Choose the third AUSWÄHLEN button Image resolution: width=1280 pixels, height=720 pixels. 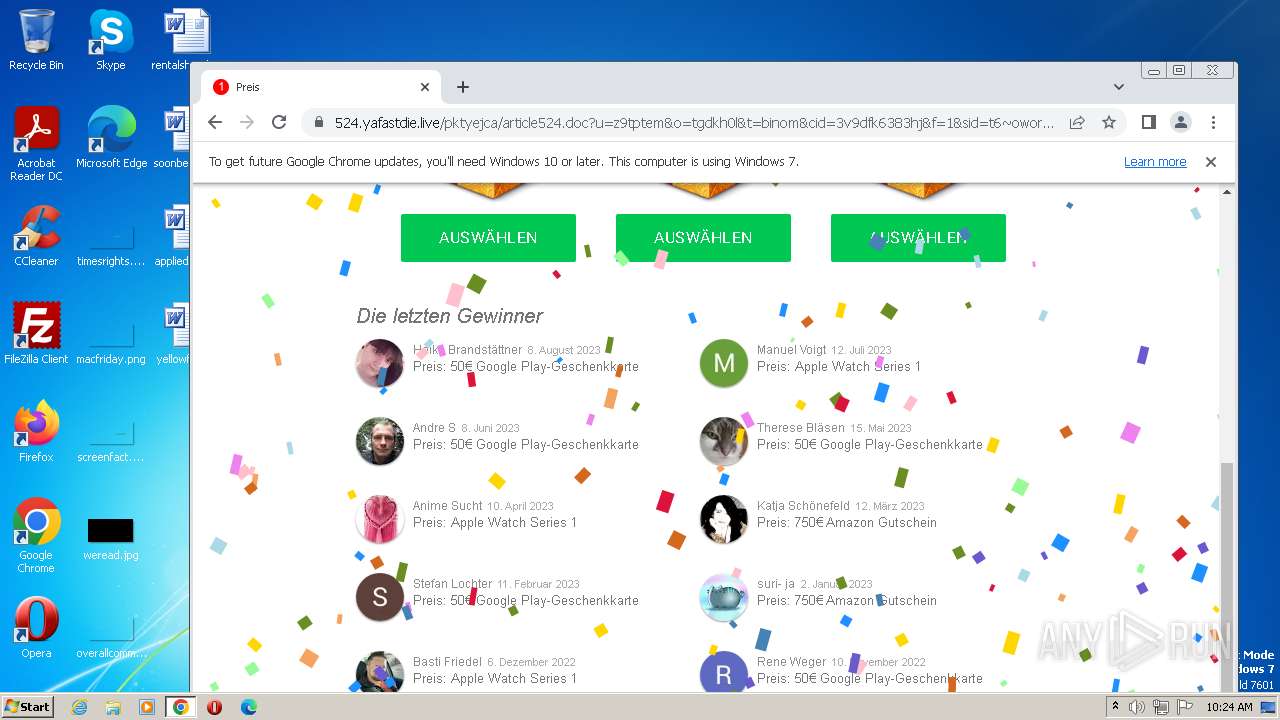pyautogui.click(x=918, y=238)
